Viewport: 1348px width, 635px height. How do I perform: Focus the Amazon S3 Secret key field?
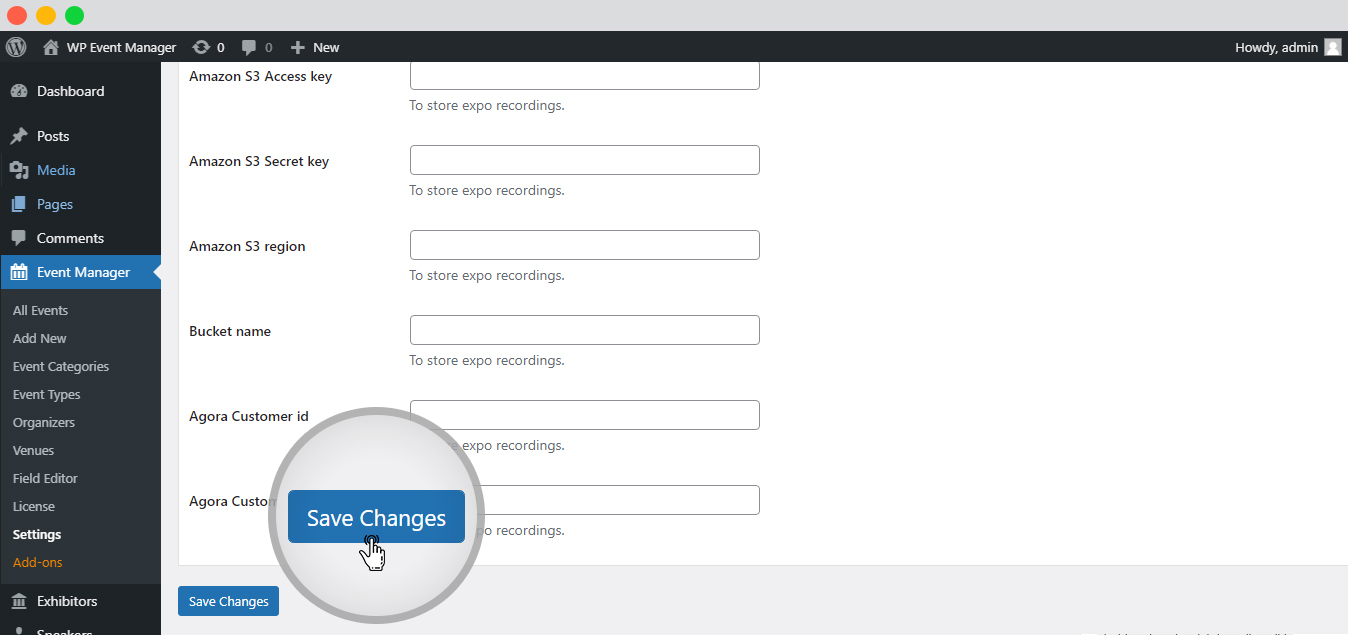pyautogui.click(x=585, y=160)
